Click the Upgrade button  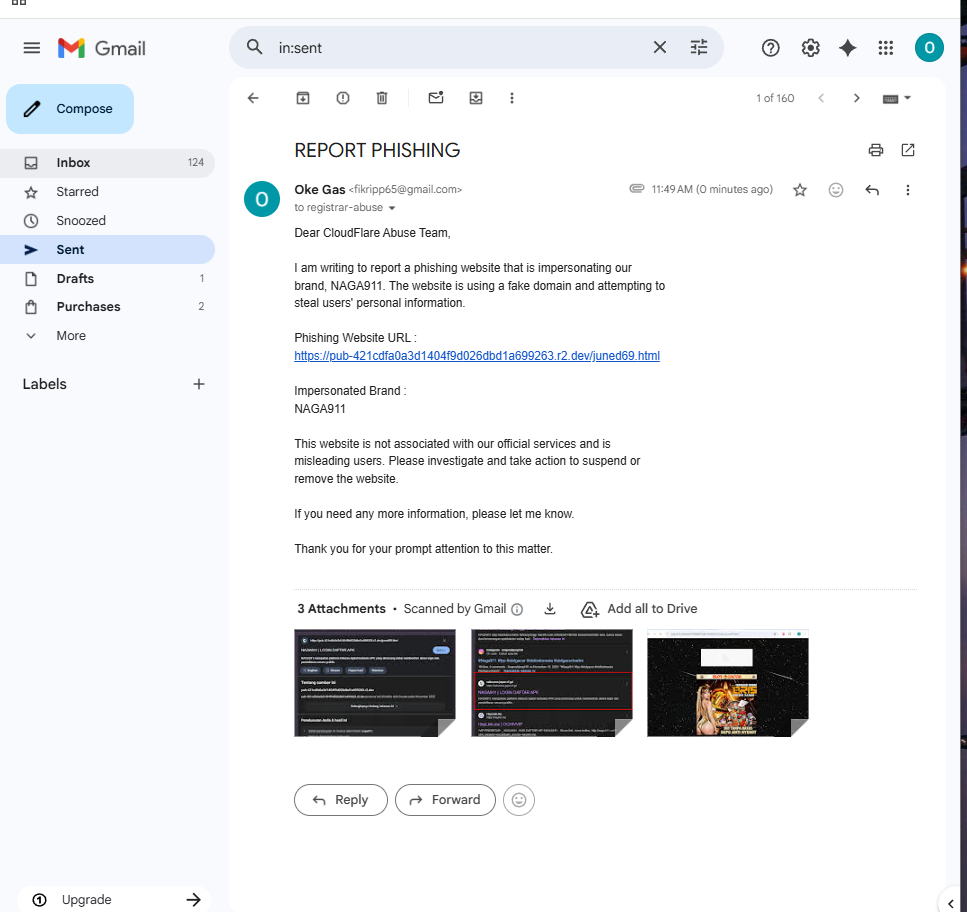(x=114, y=900)
